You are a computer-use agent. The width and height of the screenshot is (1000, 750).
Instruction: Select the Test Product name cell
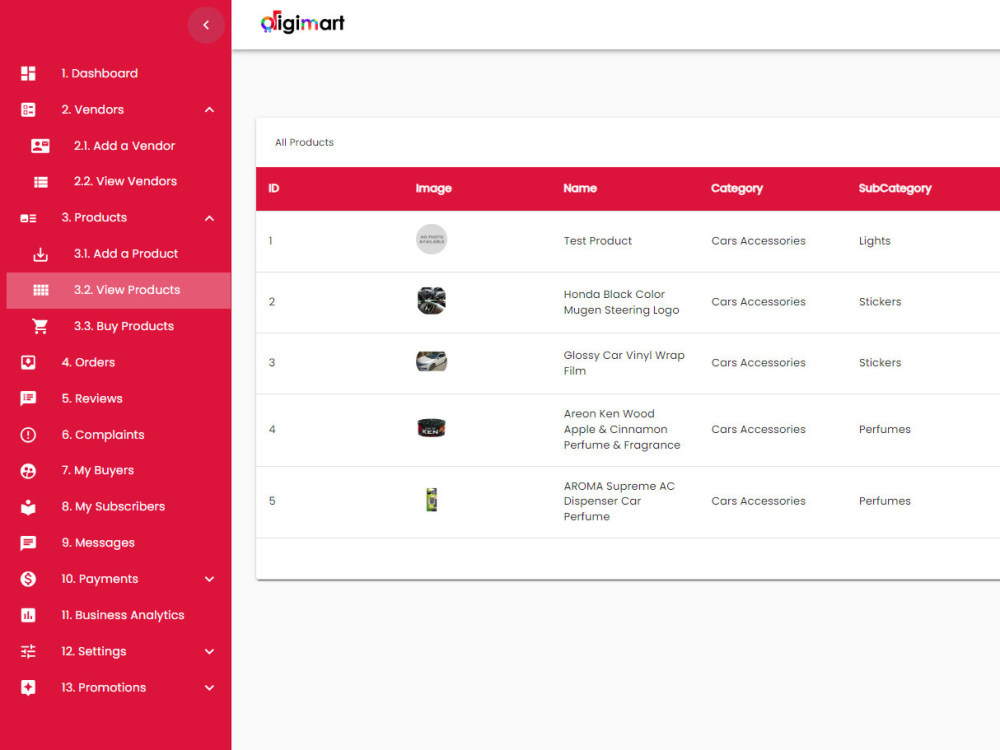tap(598, 241)
